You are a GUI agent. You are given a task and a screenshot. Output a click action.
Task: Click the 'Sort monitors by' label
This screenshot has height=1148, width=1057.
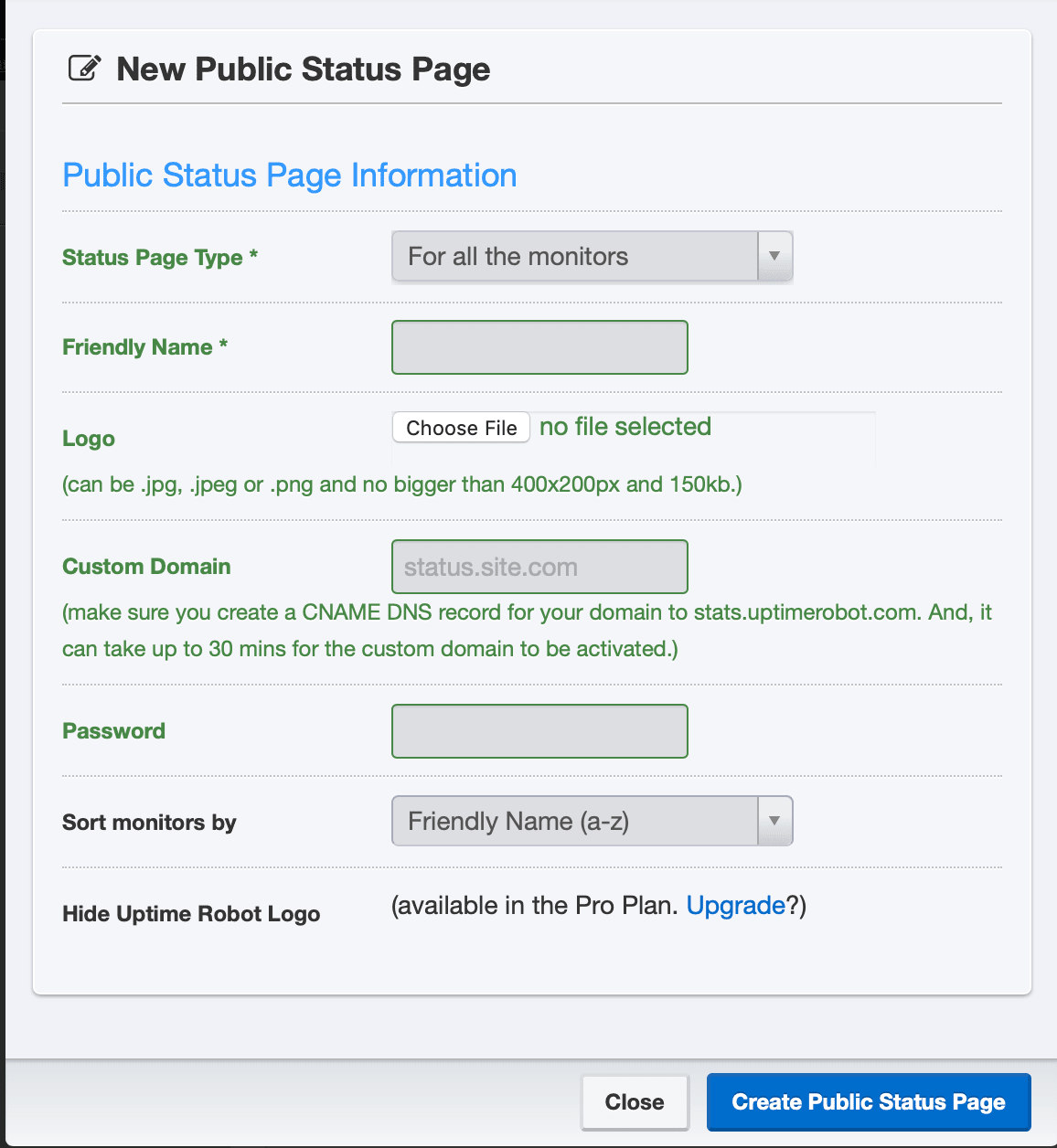click(x=149, y=823)
